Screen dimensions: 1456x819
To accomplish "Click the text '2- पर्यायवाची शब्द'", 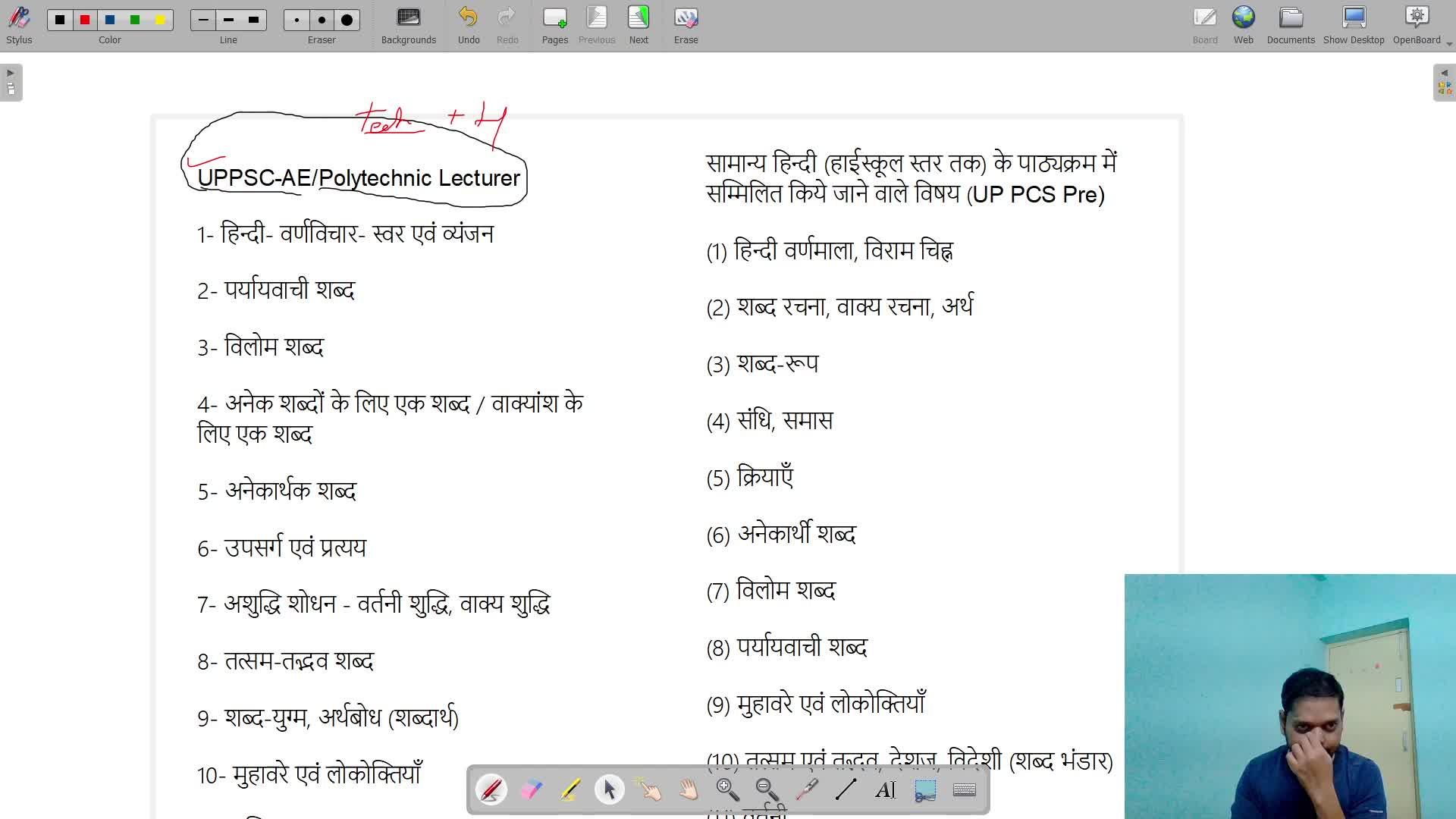I will (x=276, y=290).
